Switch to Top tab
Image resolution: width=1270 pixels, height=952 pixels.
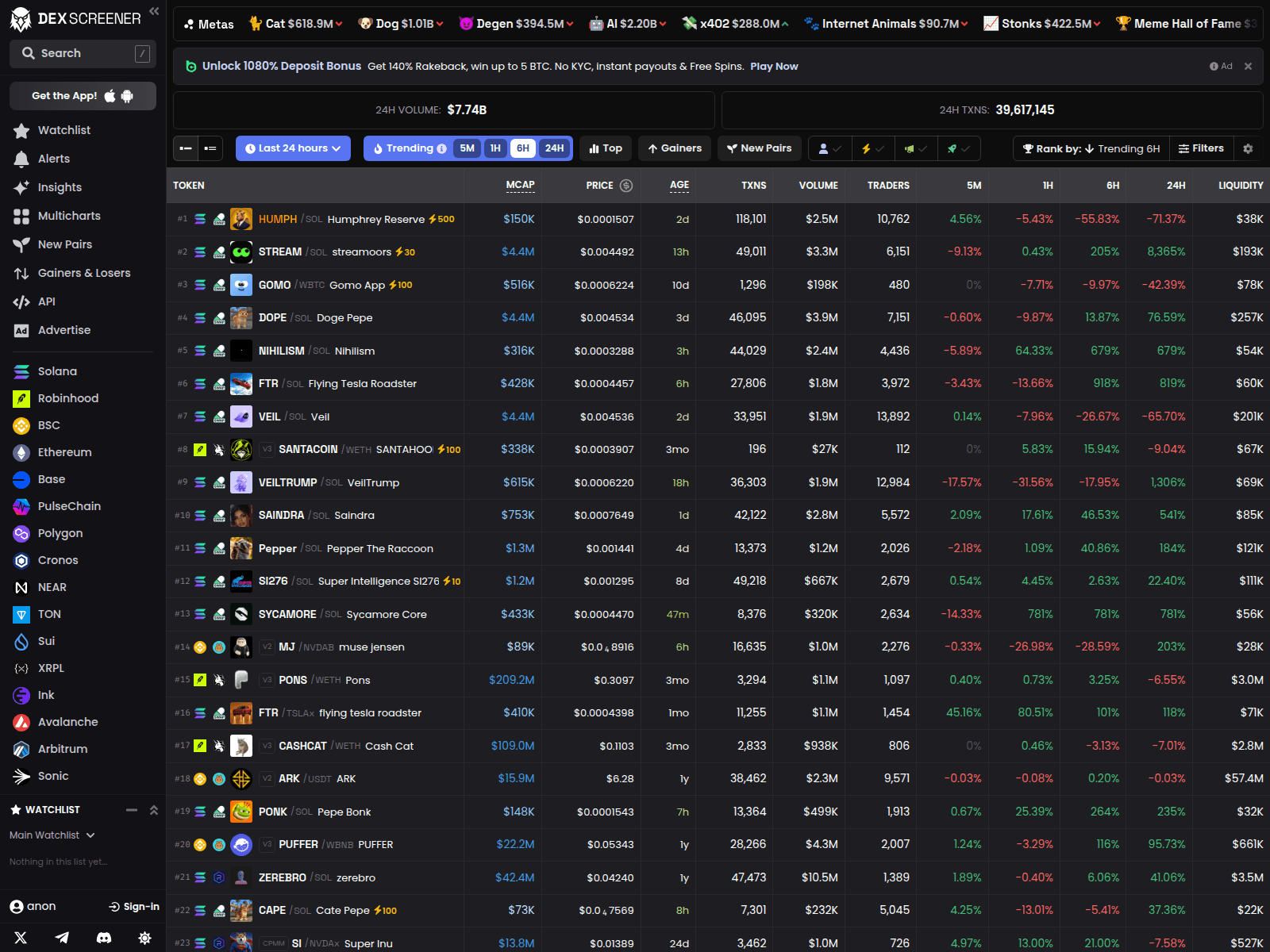click(x=606, y=148)
